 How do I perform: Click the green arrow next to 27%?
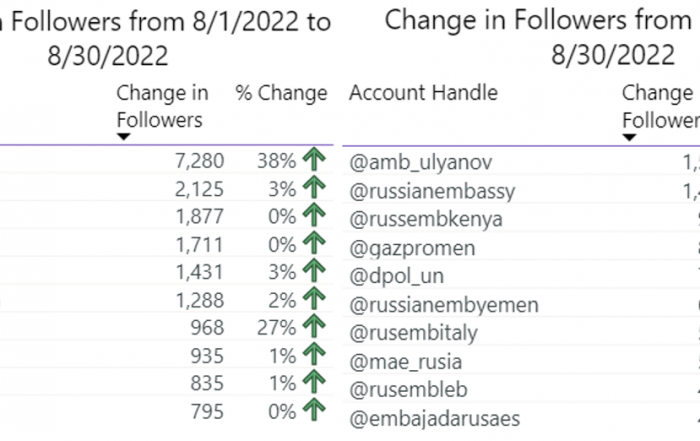pos(314,326)
